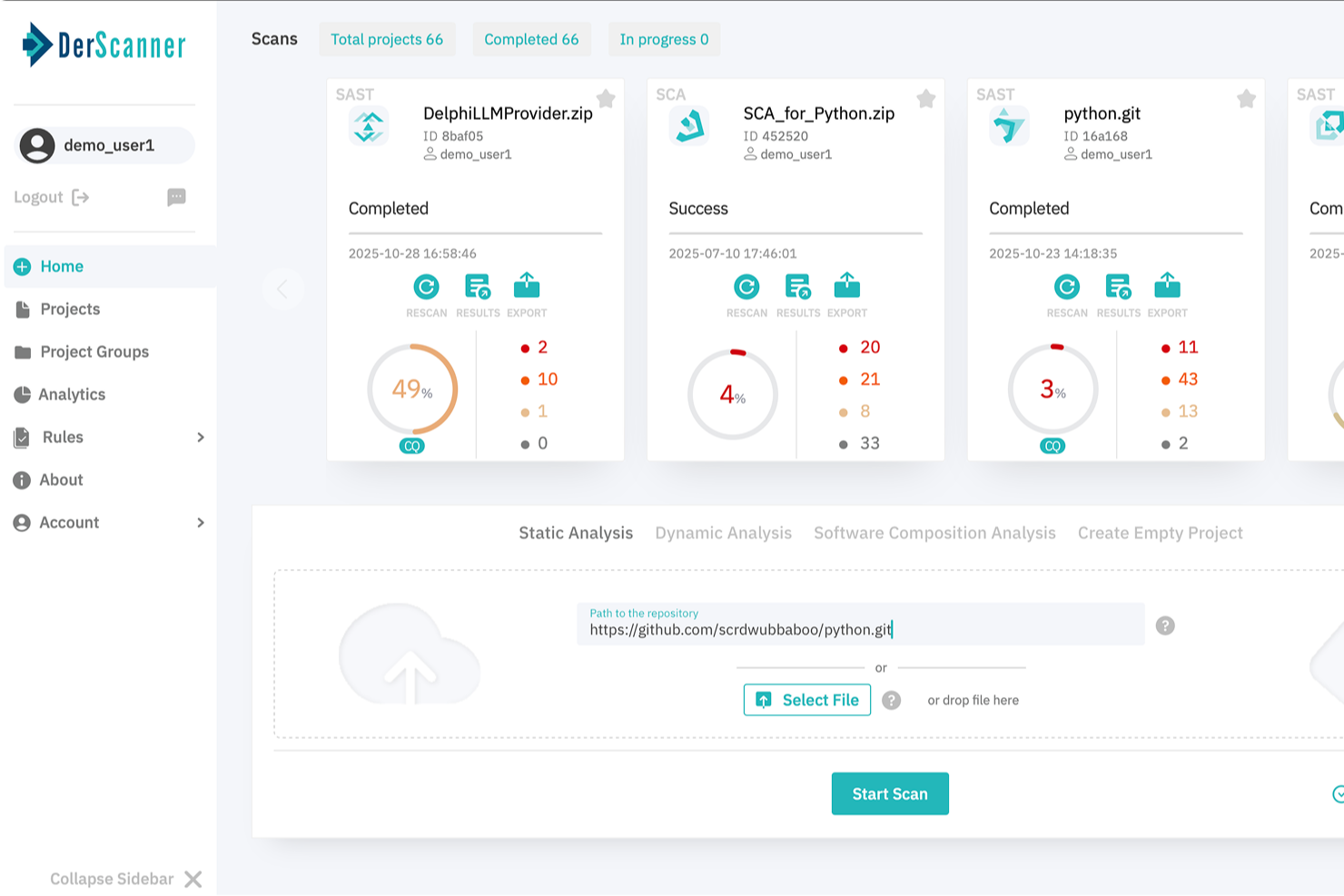Click medium count 43 on python.git
The height and width of the screenshot is (896, 1344).
(1188, 379)
